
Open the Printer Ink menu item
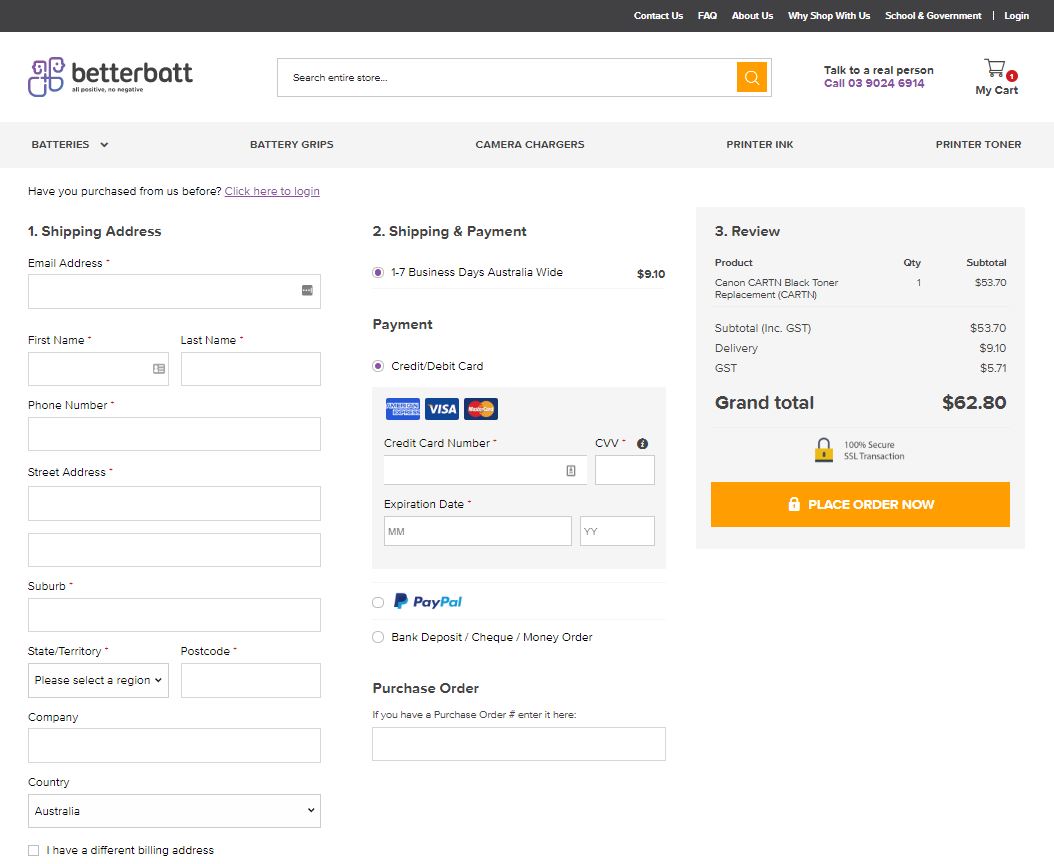pos(759,145)
